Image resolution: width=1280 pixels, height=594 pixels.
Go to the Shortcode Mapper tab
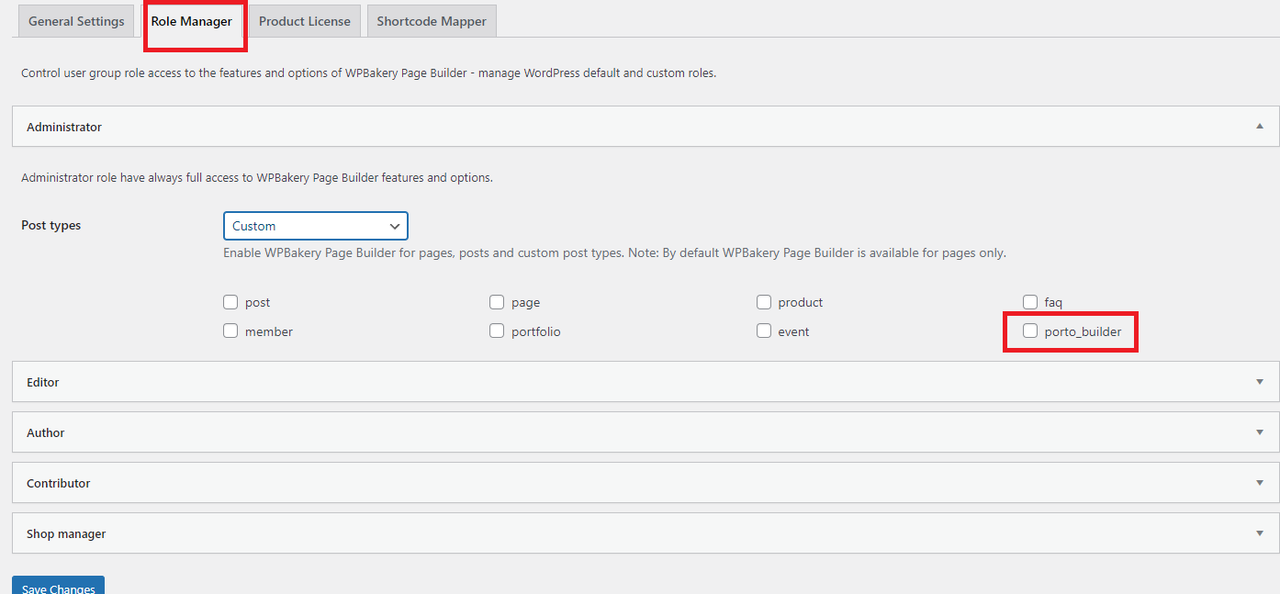tap(431, 21)
